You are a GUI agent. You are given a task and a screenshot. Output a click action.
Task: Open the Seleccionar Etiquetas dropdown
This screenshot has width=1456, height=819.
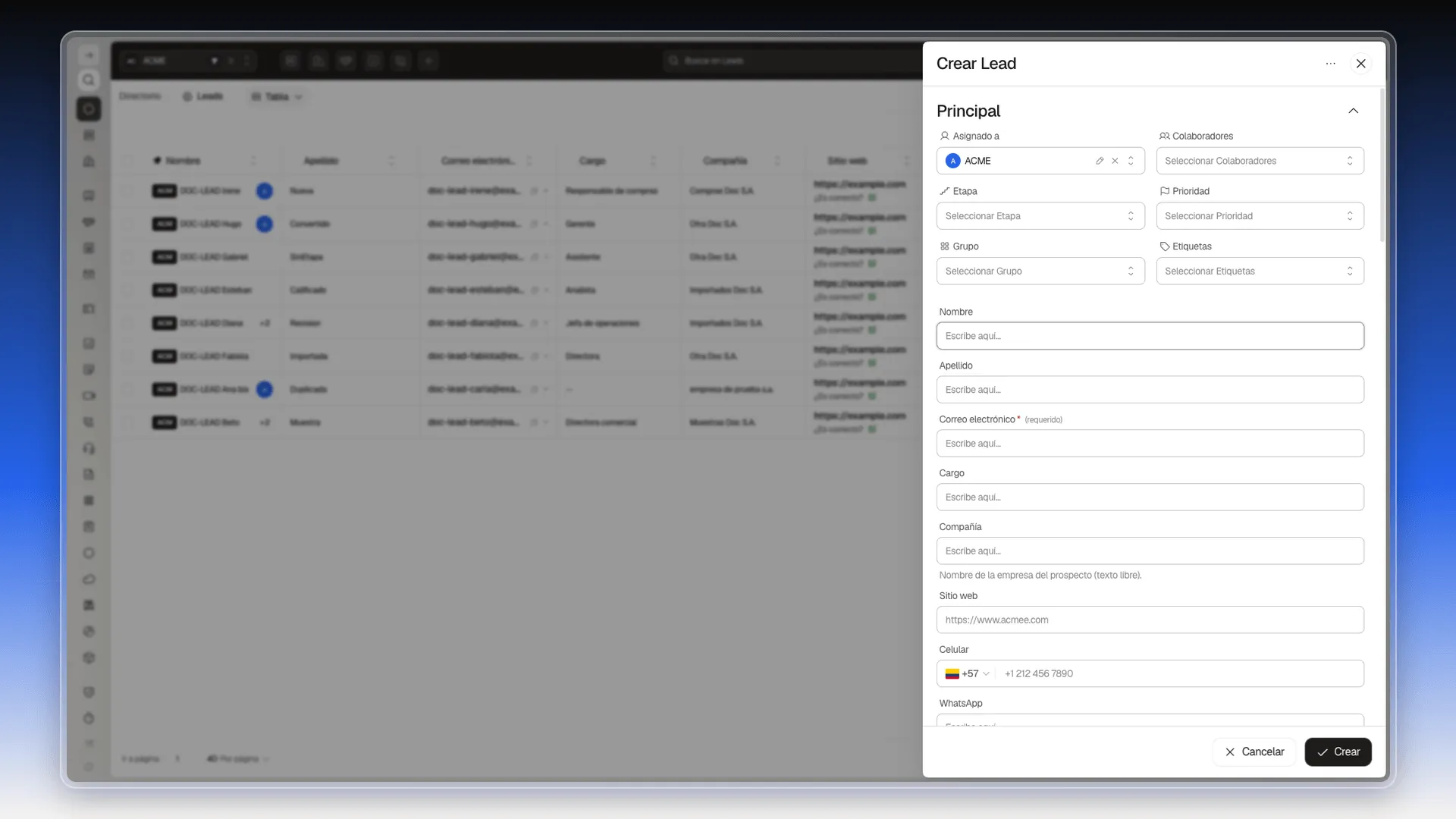tap(1260, 271)
